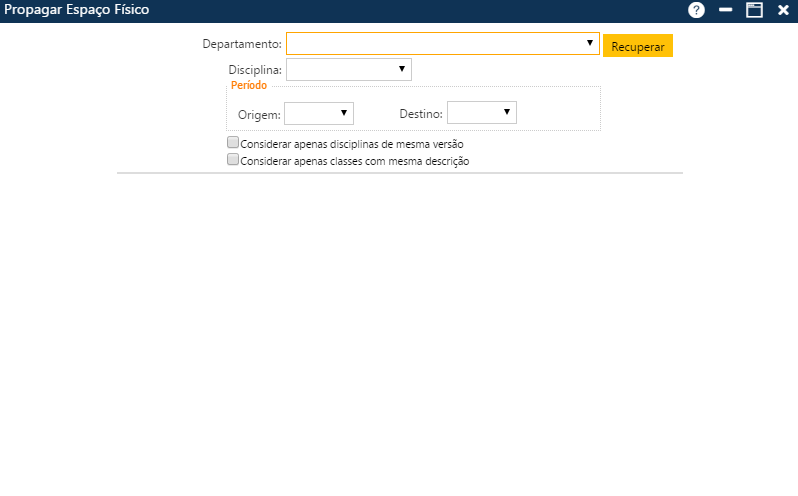
Task: Maximize the dialog with the window icon
Action: click(754, 10)
